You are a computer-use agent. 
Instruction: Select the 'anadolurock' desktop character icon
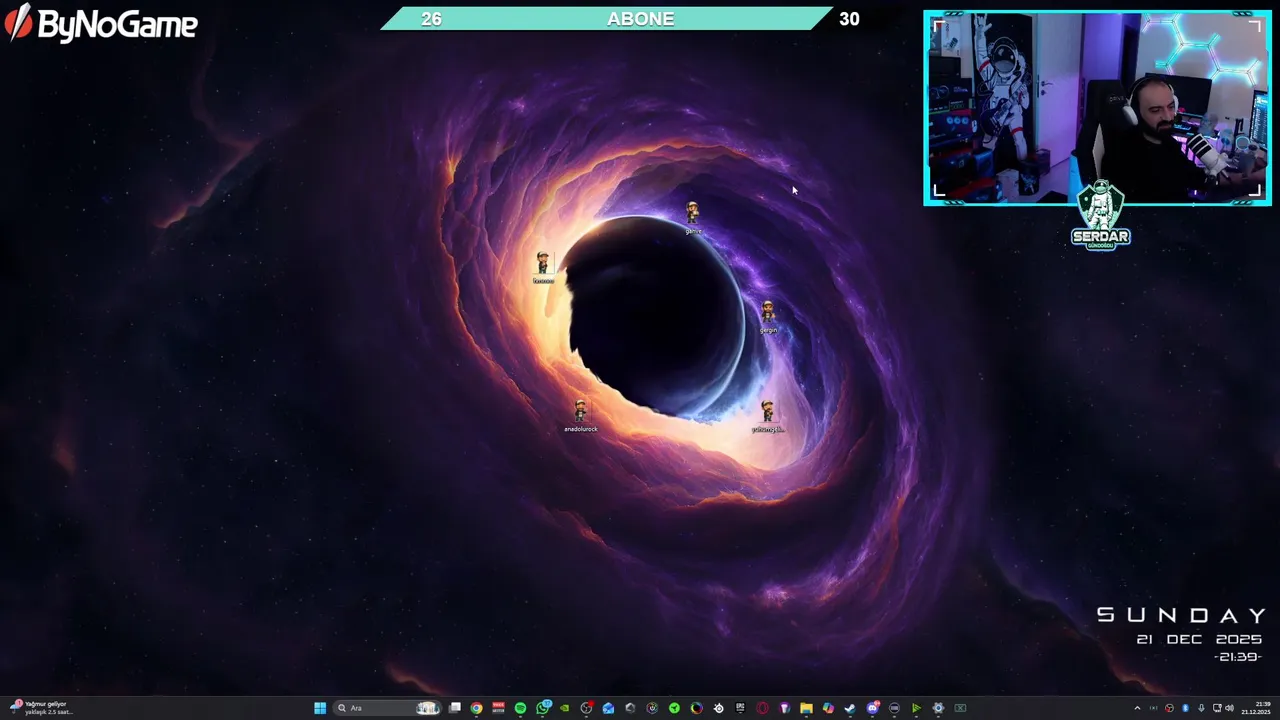coord(580,416)
